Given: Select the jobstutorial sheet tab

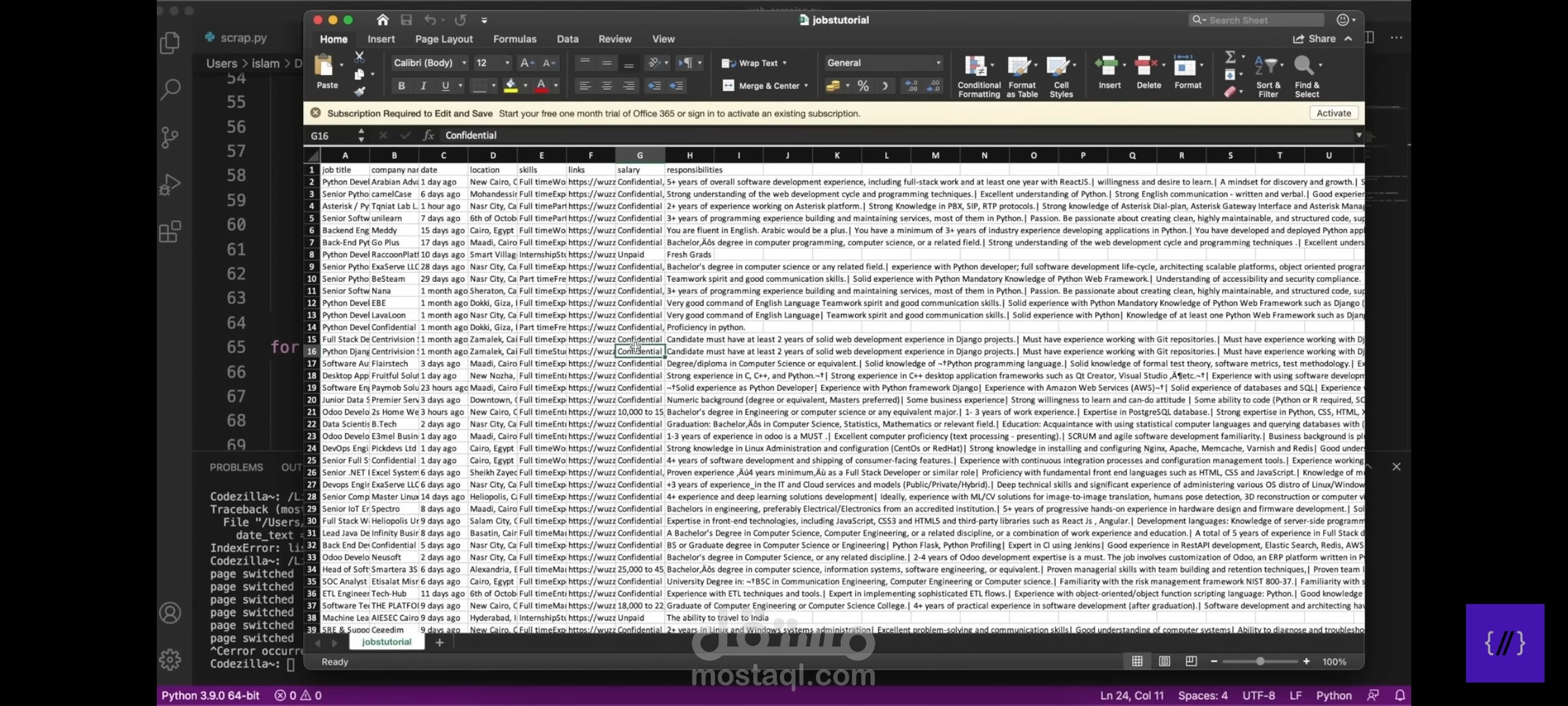Looking at the screenshot, I should pyautogui.click(x=387, y=642).
